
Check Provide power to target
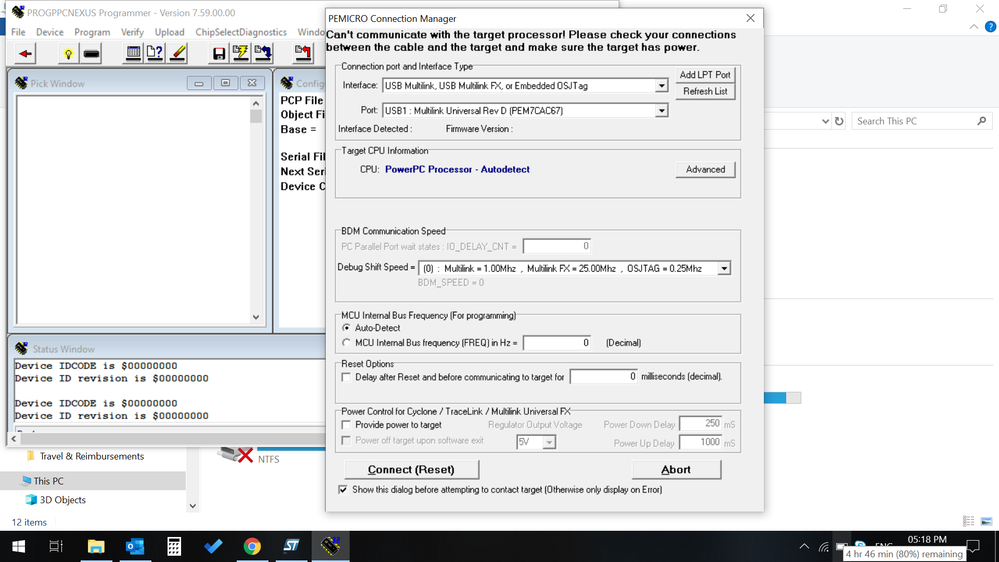point(346,424)
